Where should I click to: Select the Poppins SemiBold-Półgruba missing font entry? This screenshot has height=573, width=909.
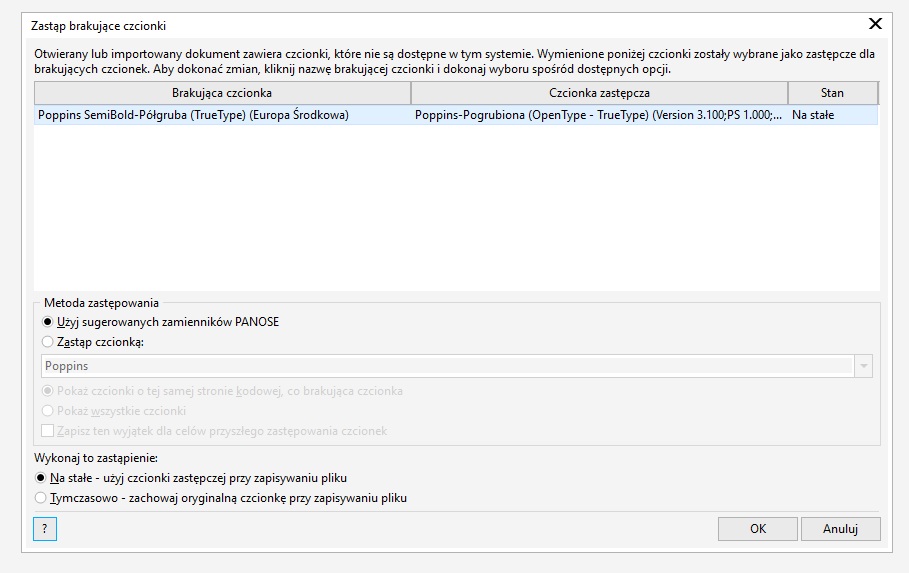tap(193, 115)
